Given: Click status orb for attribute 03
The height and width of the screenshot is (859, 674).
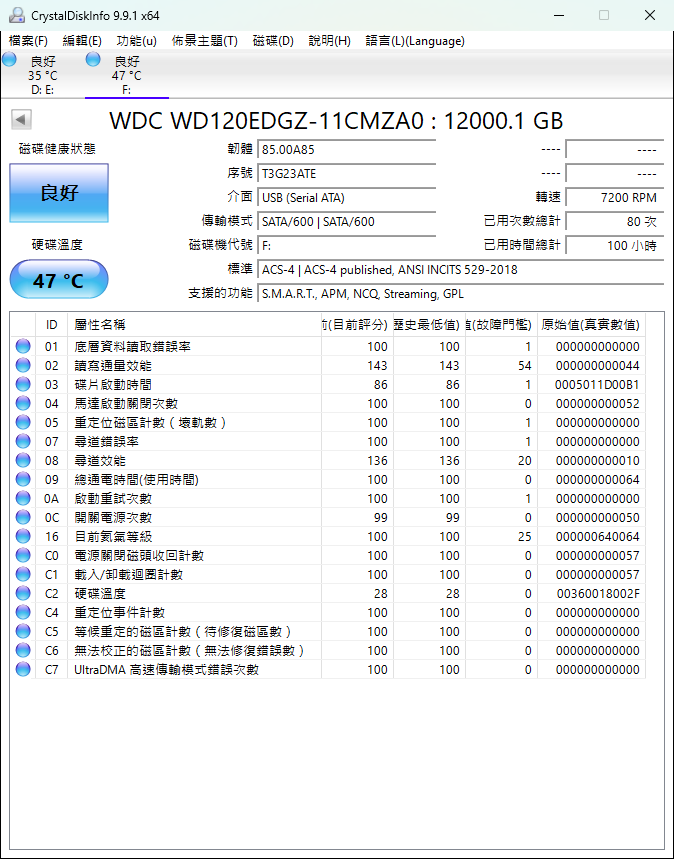Looking at the screenshot, I should pos(23,385).
